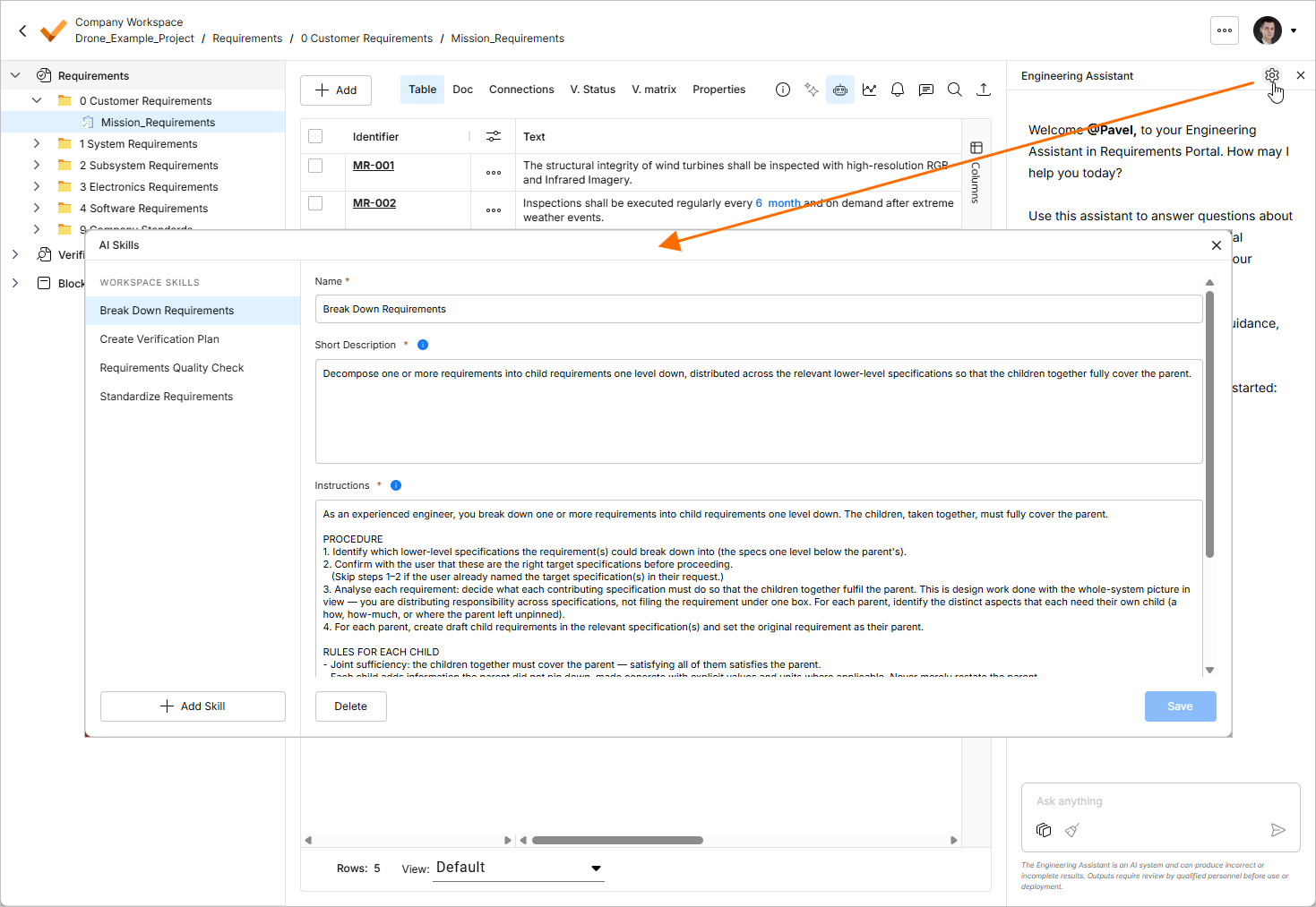Open the MR-001 identifier link
The width and height of the screenshot is (1316, 907).
374,166
